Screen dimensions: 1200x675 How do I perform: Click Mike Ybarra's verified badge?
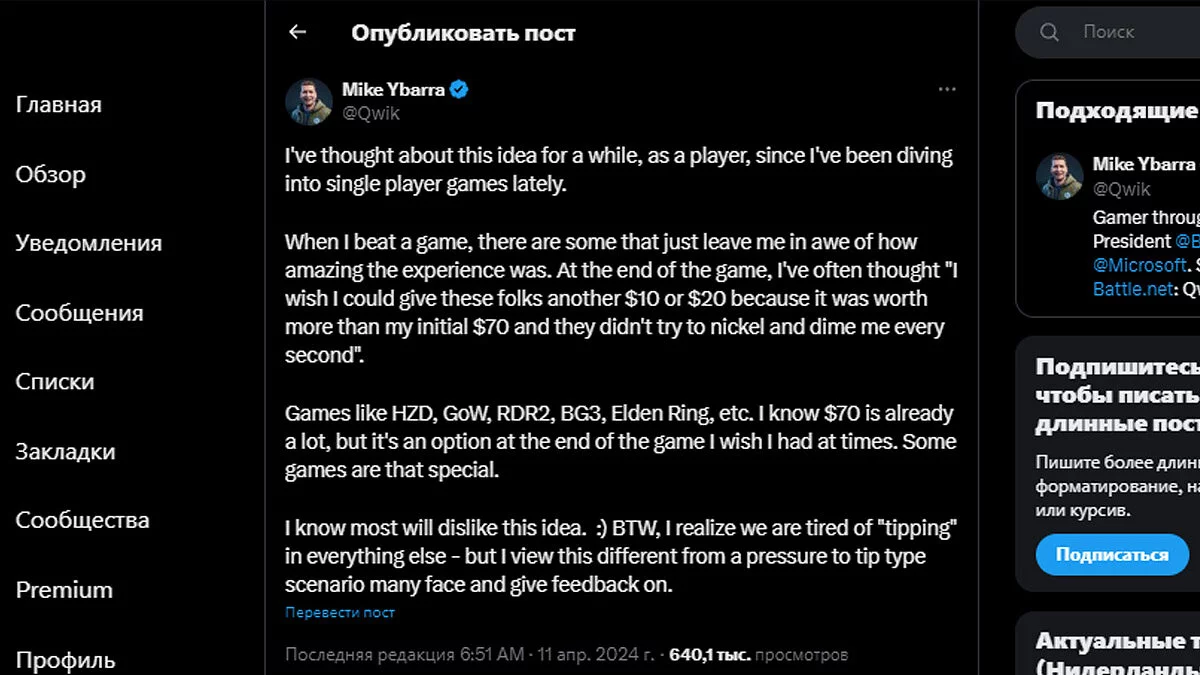coord(459,90)
